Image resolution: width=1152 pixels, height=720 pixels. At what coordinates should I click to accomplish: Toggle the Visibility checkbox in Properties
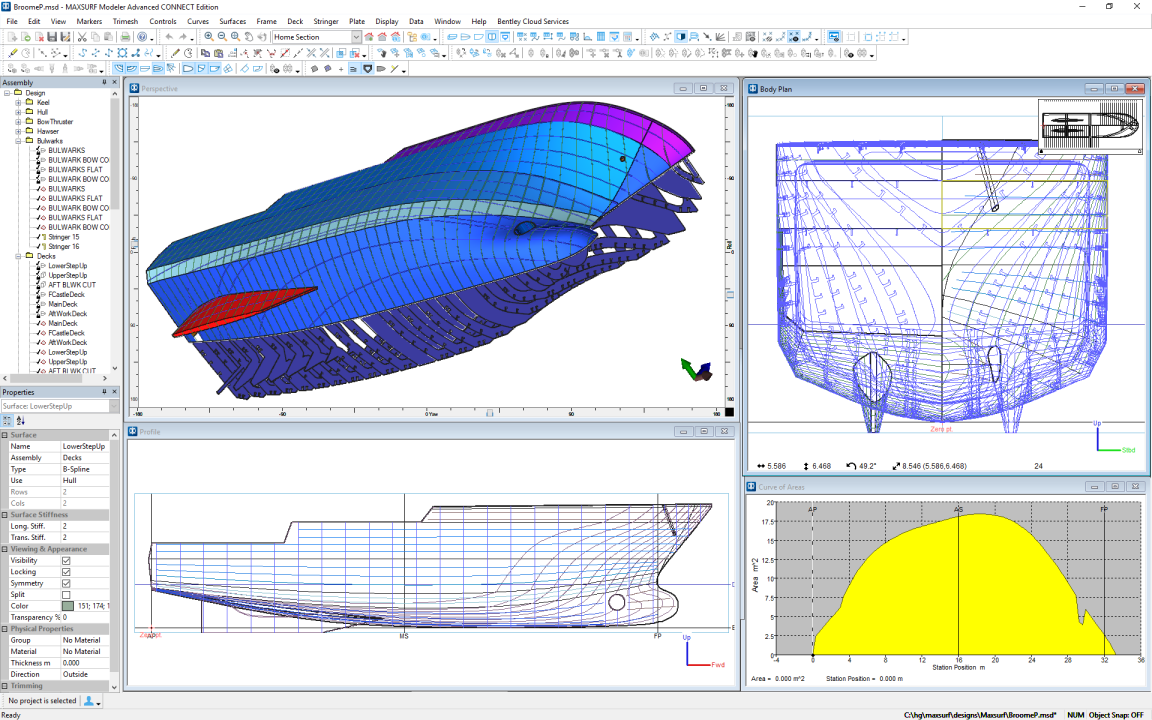pos(66,560)
